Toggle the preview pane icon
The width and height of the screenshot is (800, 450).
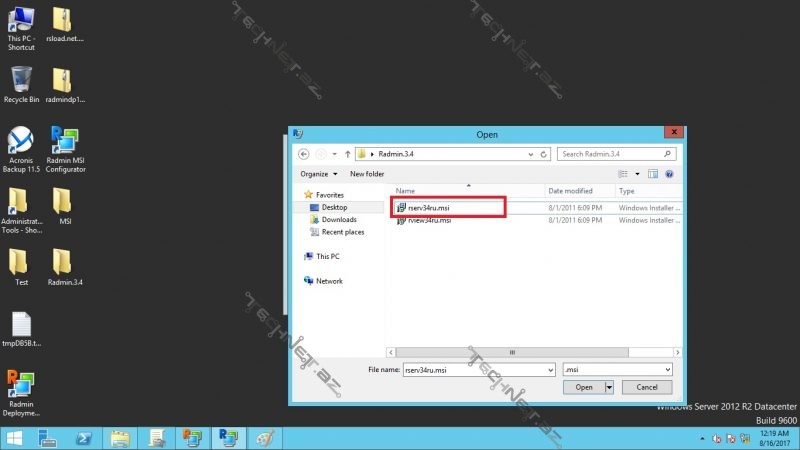[x=653, y=174]
